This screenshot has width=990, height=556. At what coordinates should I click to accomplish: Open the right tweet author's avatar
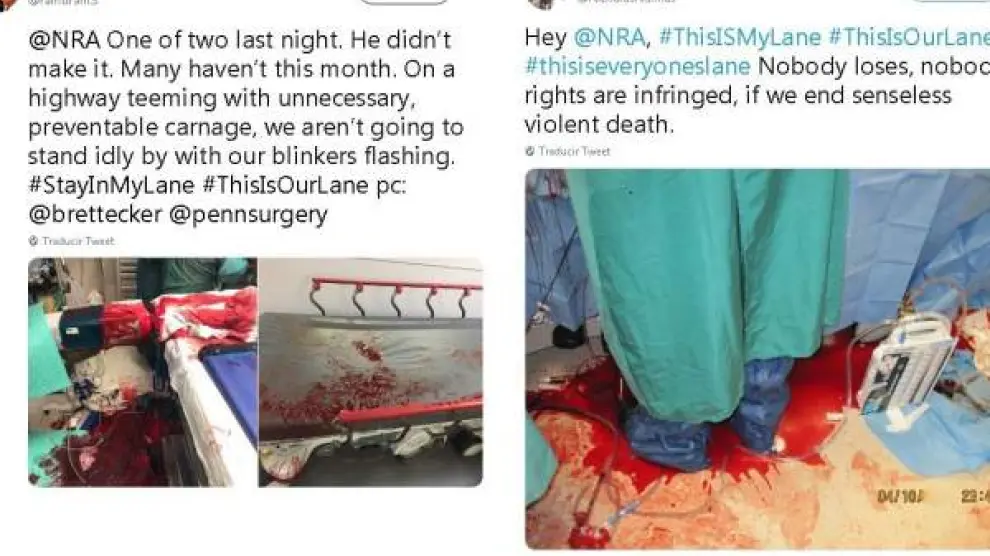click(x=541, y=3)
